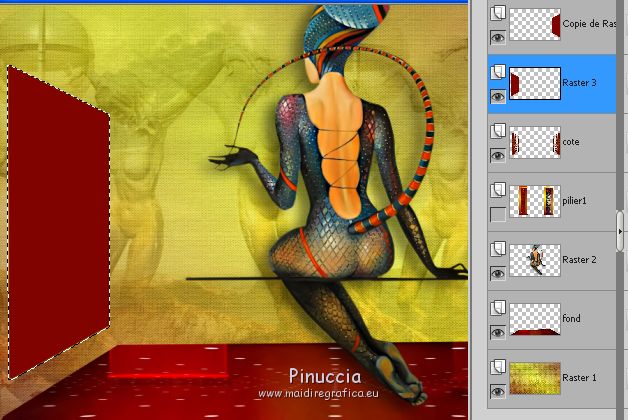Click layer type icon of pilier1

tap(498, 189)
